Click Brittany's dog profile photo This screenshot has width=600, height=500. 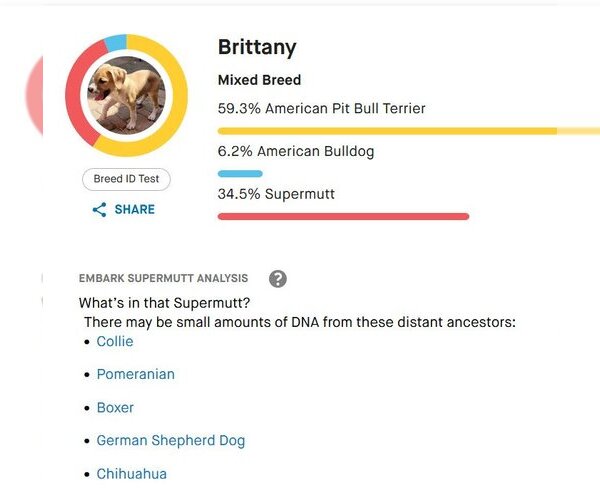127,95
